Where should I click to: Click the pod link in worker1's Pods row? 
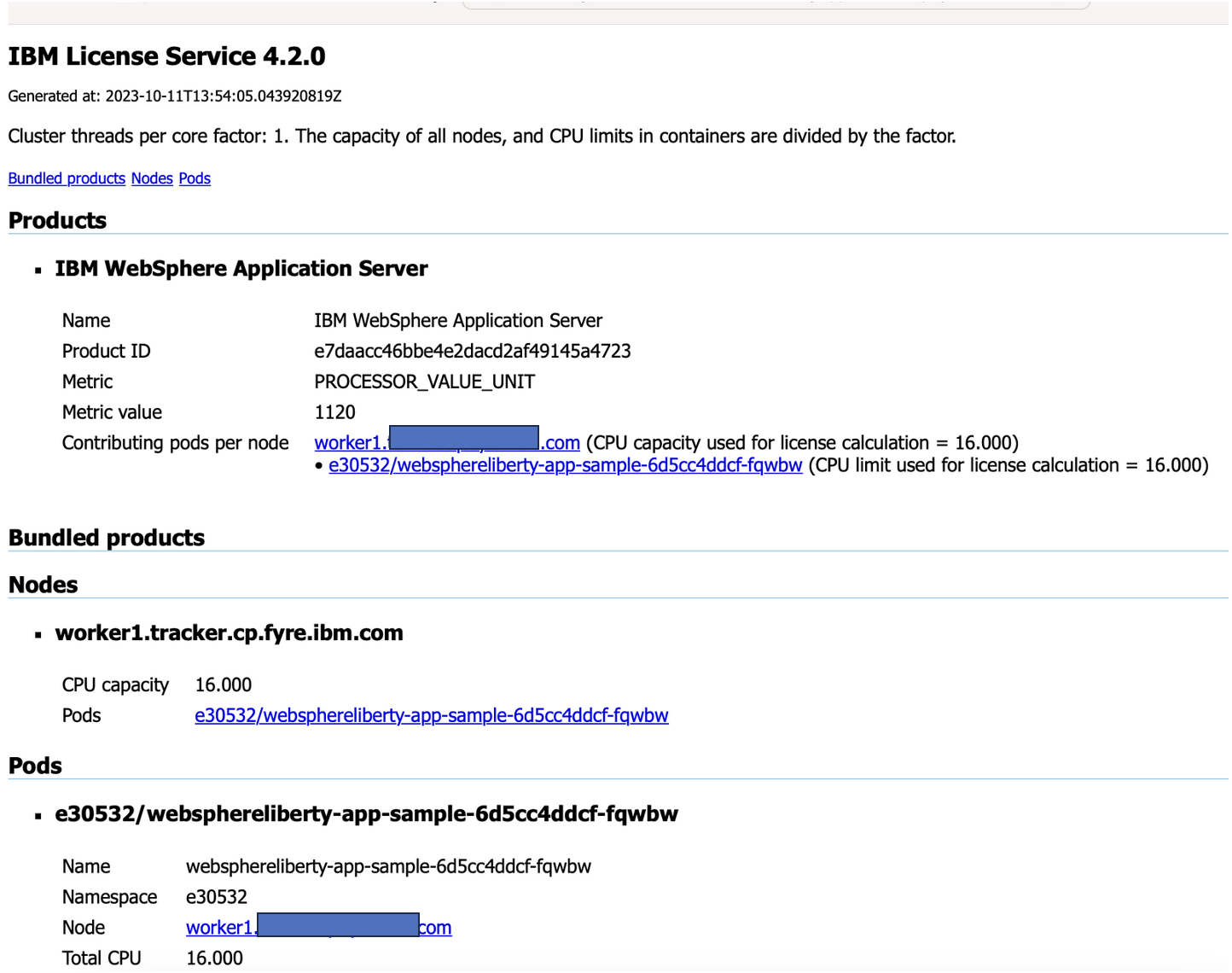coord(430,715)
